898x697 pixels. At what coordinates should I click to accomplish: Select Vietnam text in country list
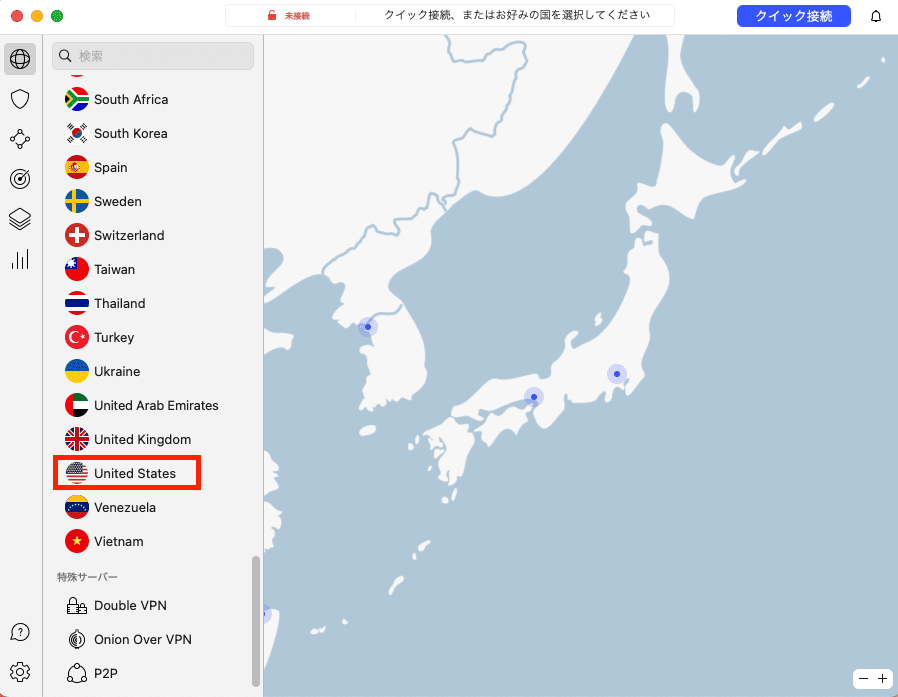click(119, 541)
